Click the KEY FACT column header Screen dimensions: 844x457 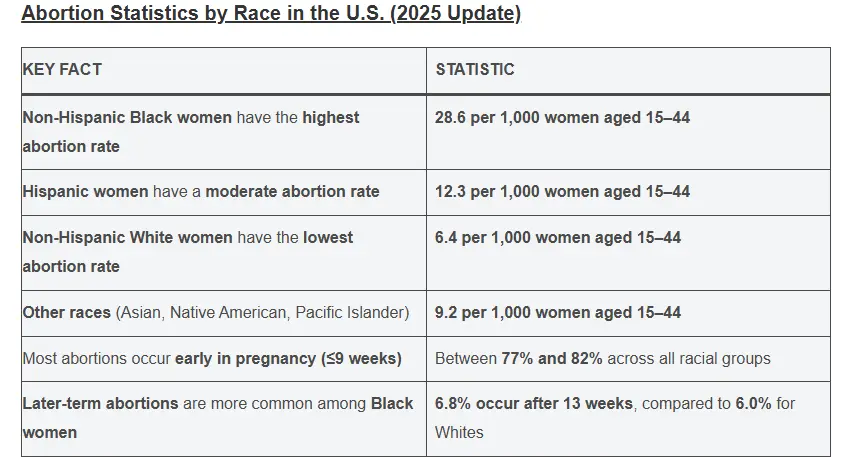coord(62,70)
